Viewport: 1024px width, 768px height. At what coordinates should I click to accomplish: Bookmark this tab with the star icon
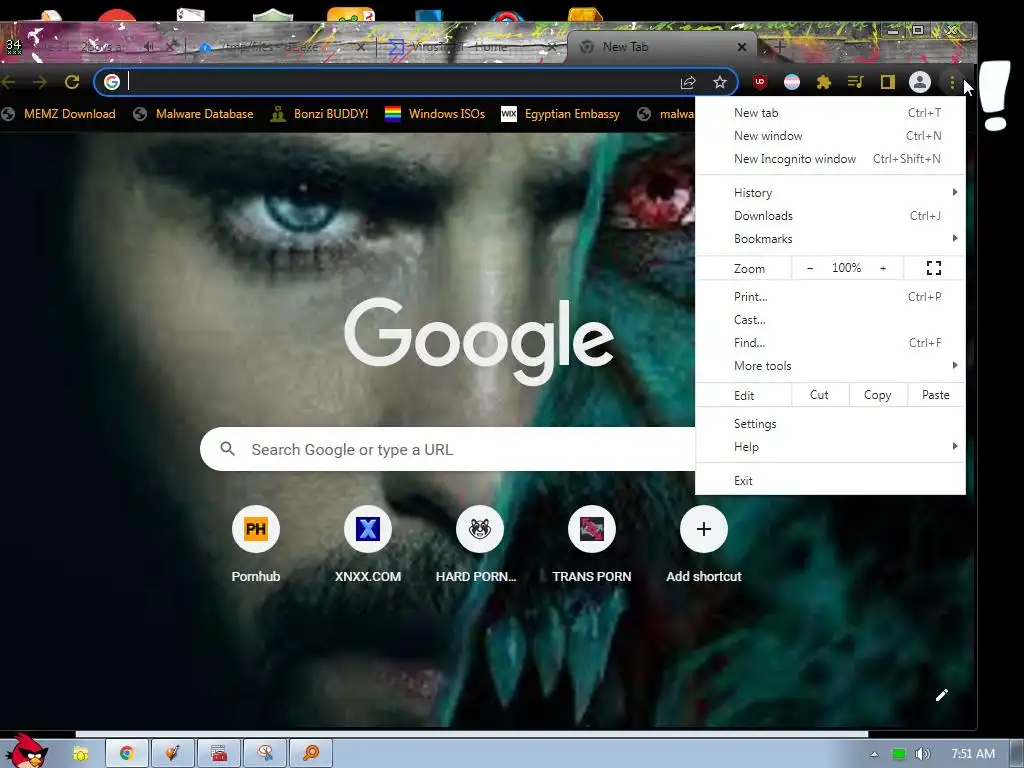(x=720, y=82)
